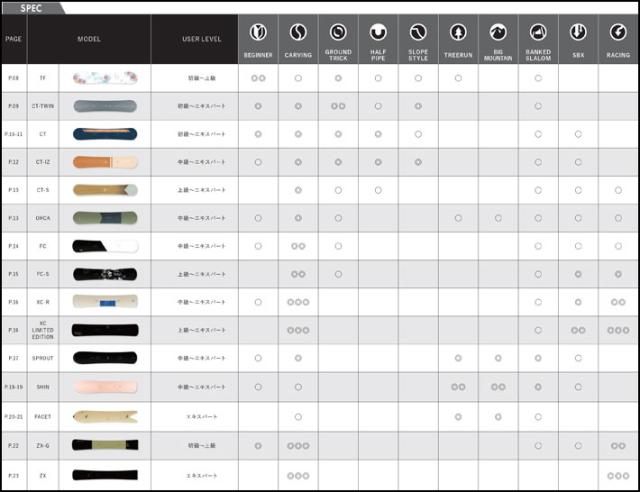
Task: Click the Treerun tree icon
Action: (x=458, y=32)
